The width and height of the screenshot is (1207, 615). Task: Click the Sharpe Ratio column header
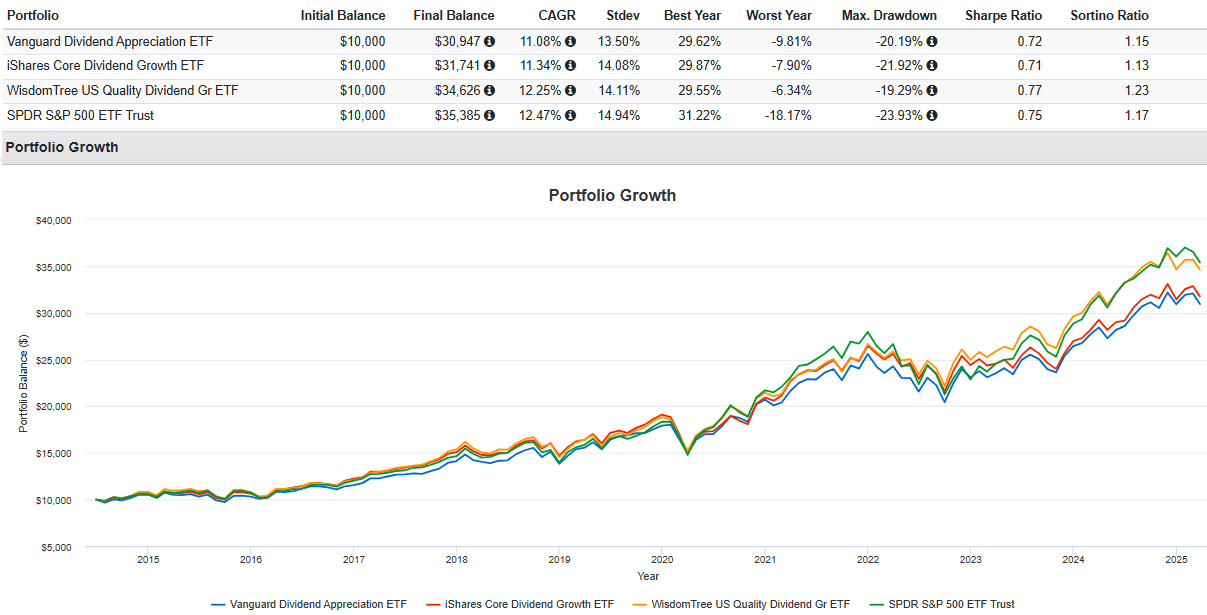[1003, 16]
